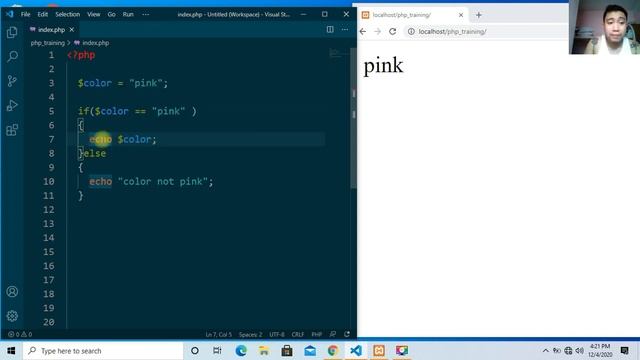The height and width of the screenshot is (360, 640).
Task: Open the Search view in VS Code
Action: tap(12, 56)
